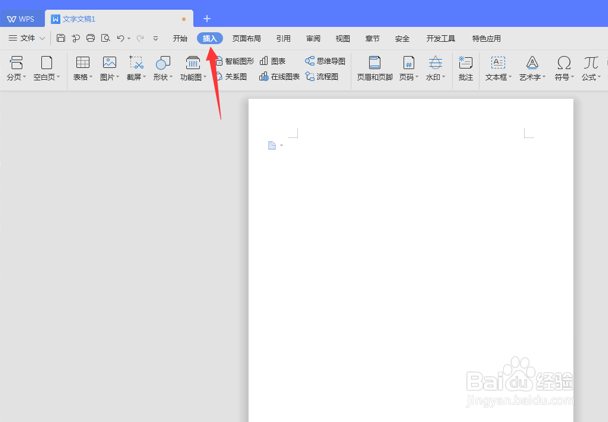Expand the Page Break (分页) dropdown arrow
Image resolution: width=608 pixels, height=422 pixels.
(24, 77)
